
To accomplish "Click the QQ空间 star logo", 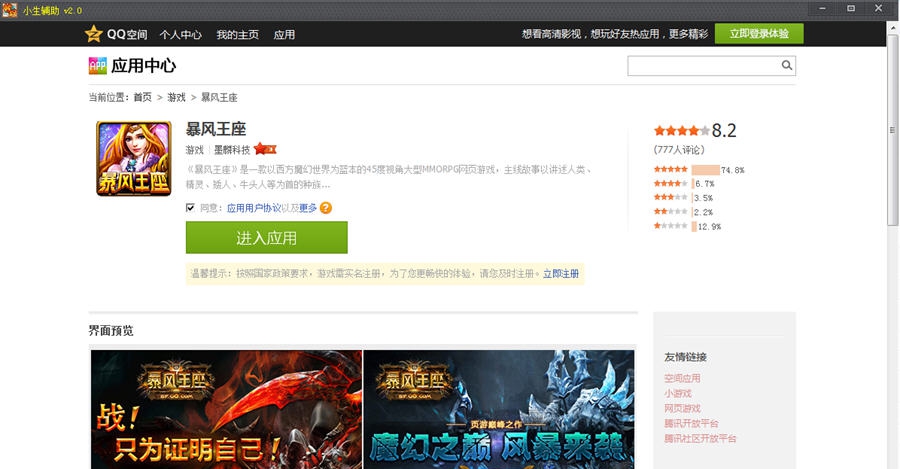I will pyautogui.click(x=94, y=34).
